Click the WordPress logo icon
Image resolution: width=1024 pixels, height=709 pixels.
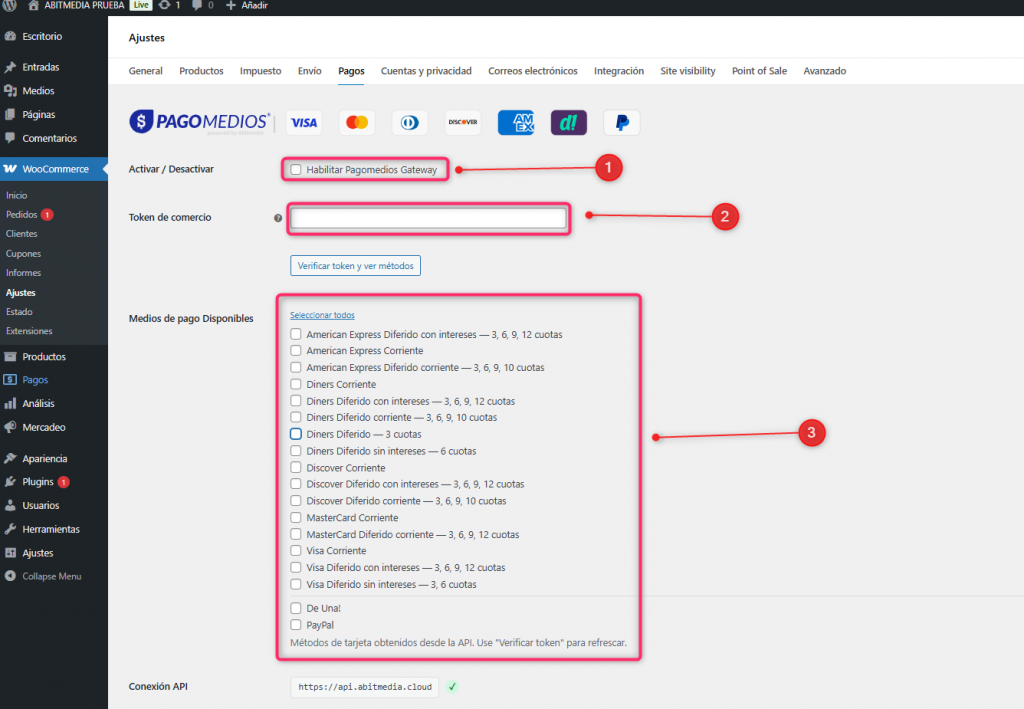[x=10, y=5]
